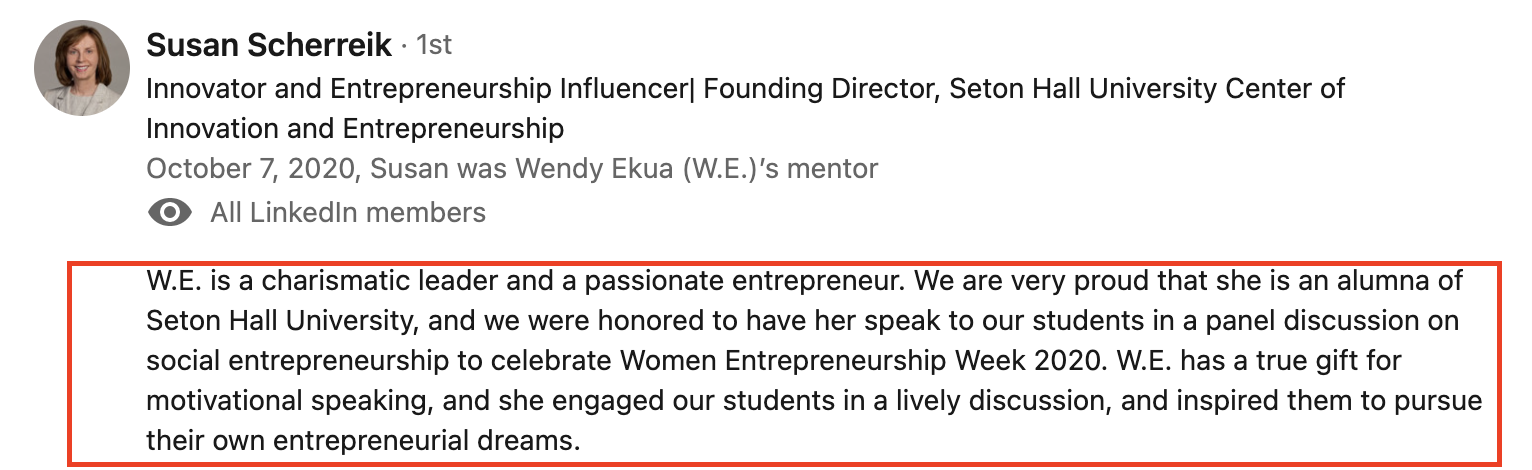The height and width of the screenshot is (470, 1532).
Task: Select the 'All LinkedIn members' visibility label
Action: point(348,212)
